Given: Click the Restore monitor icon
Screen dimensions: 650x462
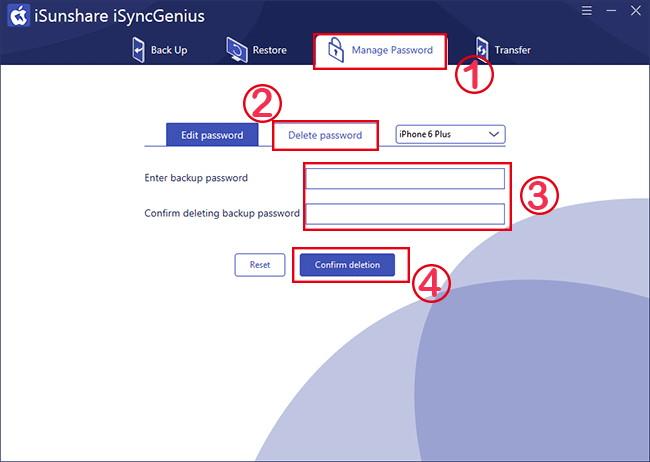Looking at the screenshot, I should 237,50.
